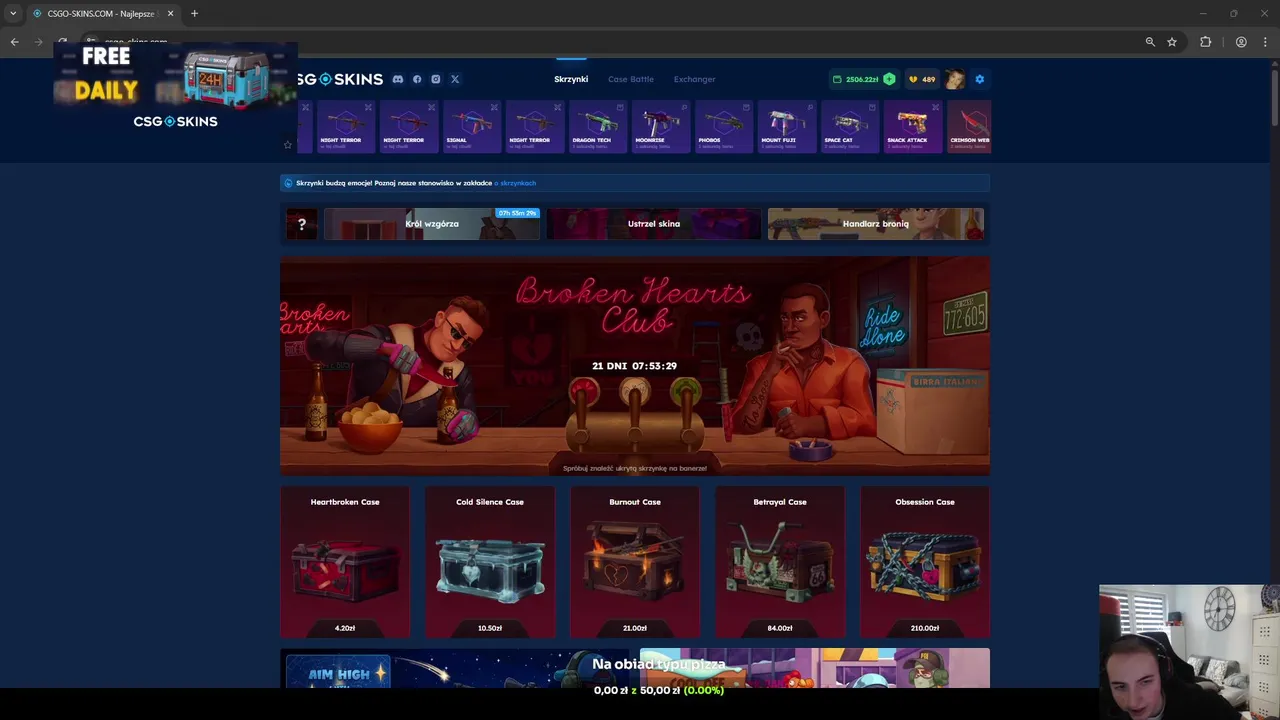Open the Ustrzel skina game mode
1280x720 pixels.
(654, 224)
